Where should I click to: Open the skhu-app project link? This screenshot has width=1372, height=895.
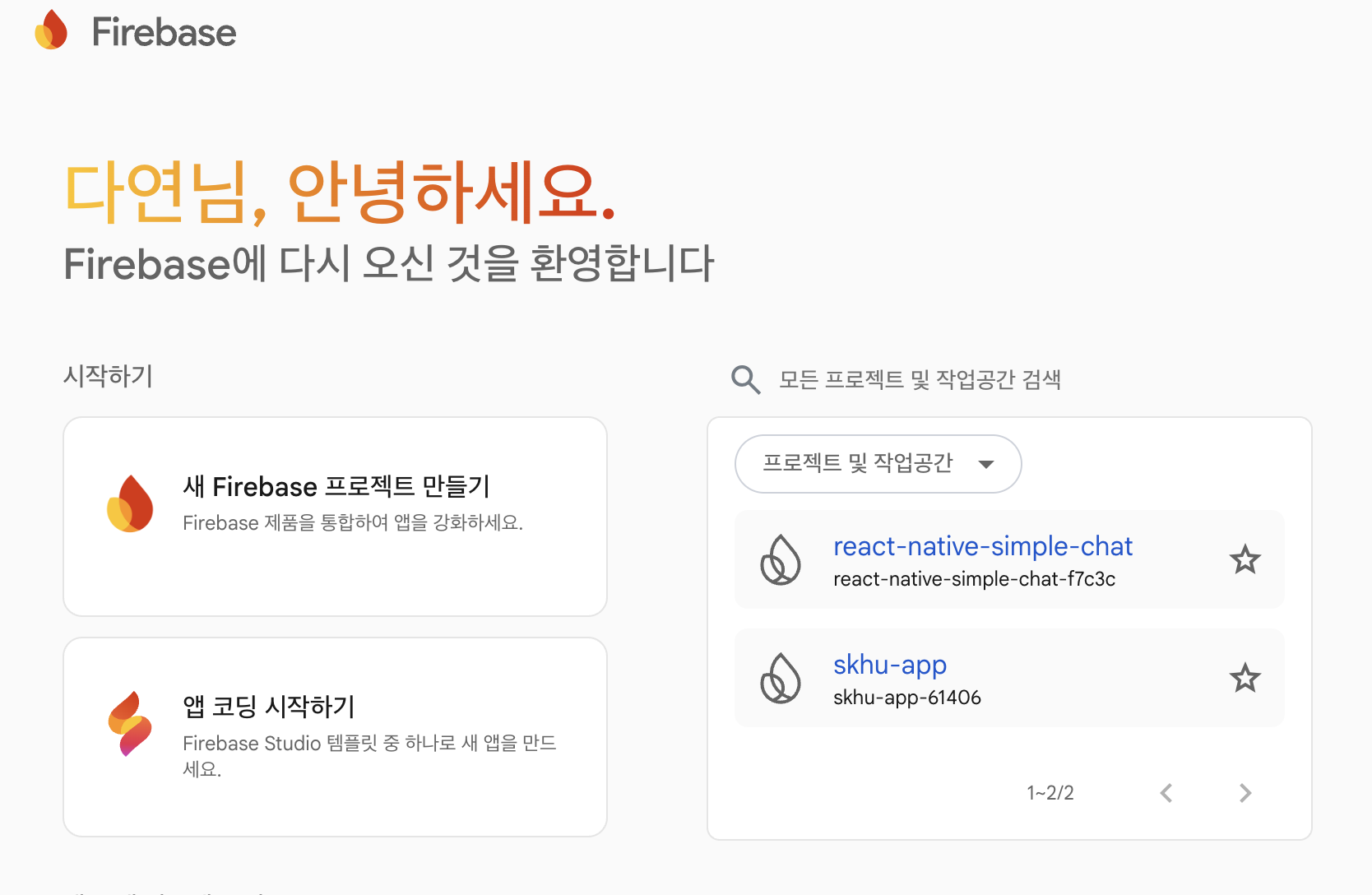(889, 665)
